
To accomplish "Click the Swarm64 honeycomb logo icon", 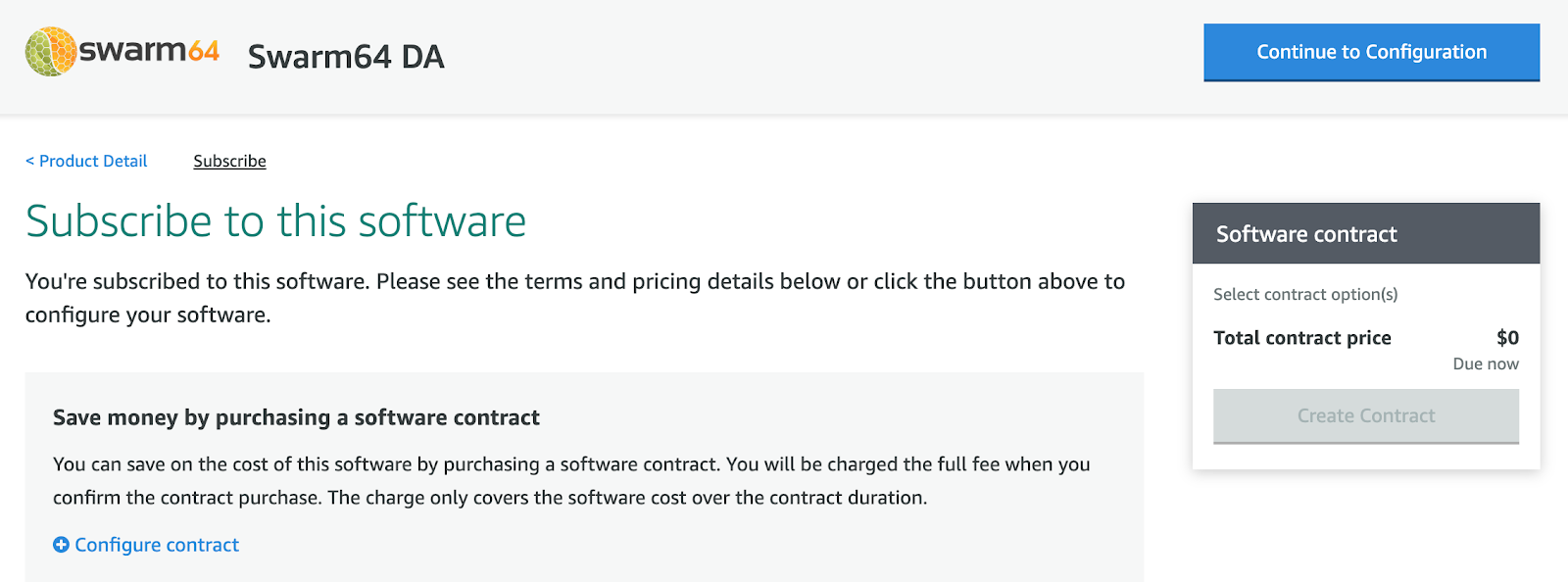I will [51, 51].
